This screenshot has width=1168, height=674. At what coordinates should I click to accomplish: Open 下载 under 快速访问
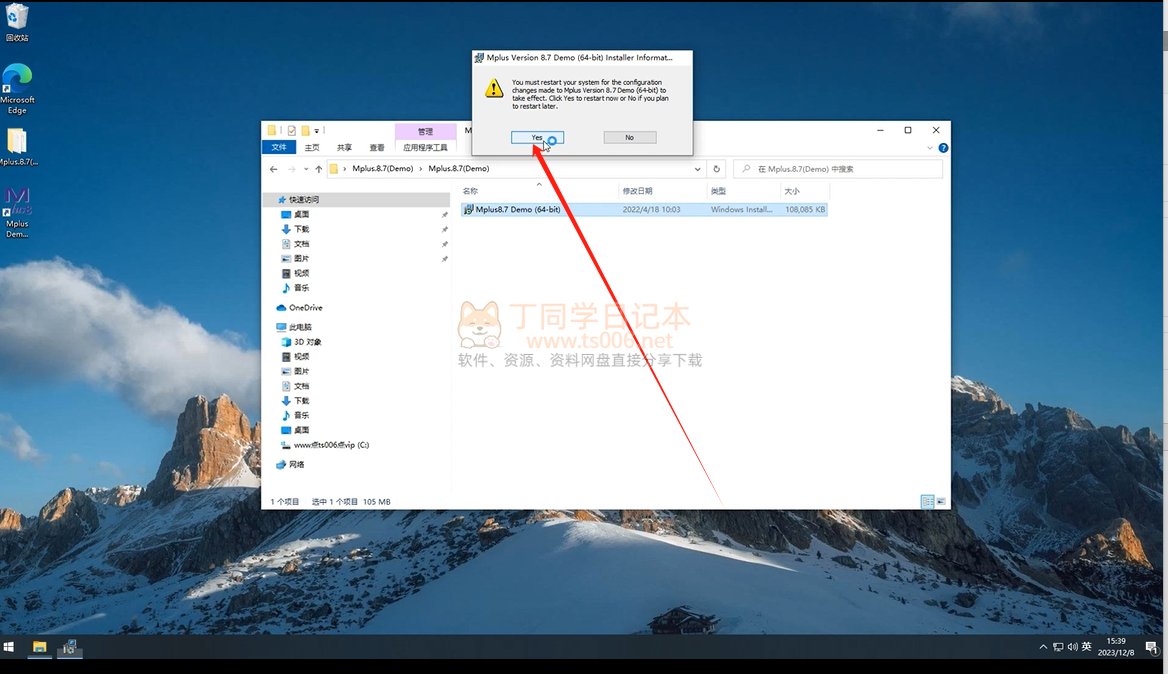point(301,229)
